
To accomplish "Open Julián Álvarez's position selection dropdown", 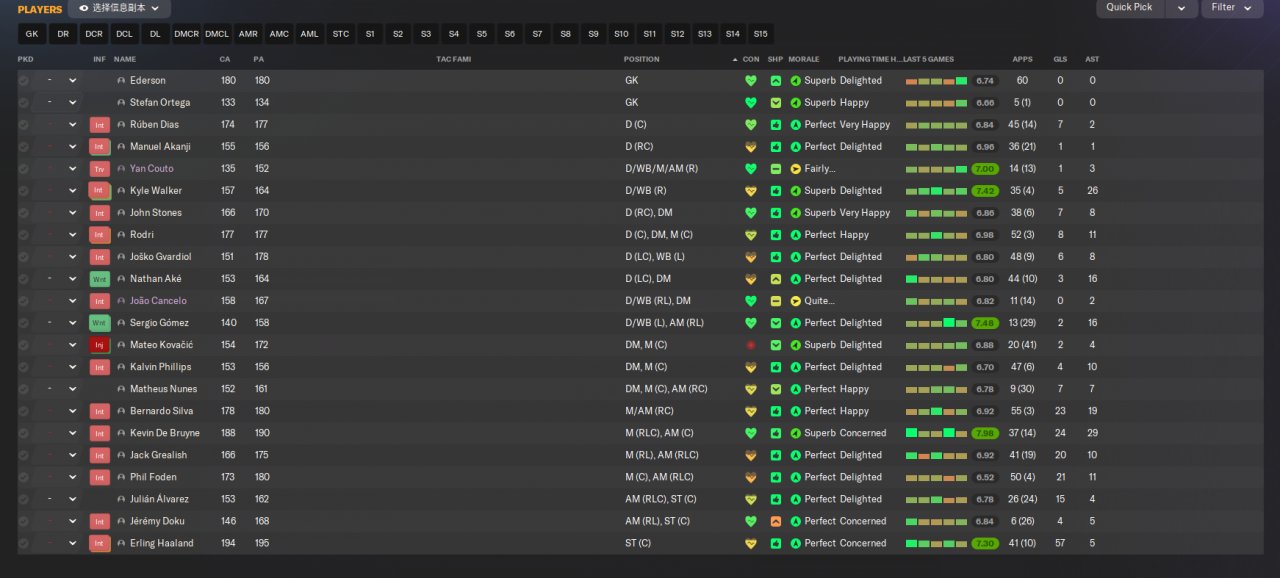I will (x=72, y=499).
